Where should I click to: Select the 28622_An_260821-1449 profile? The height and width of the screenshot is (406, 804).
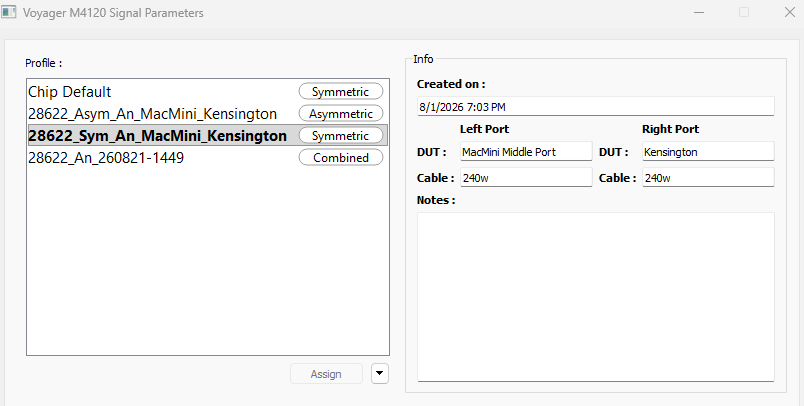coord(208,157)
